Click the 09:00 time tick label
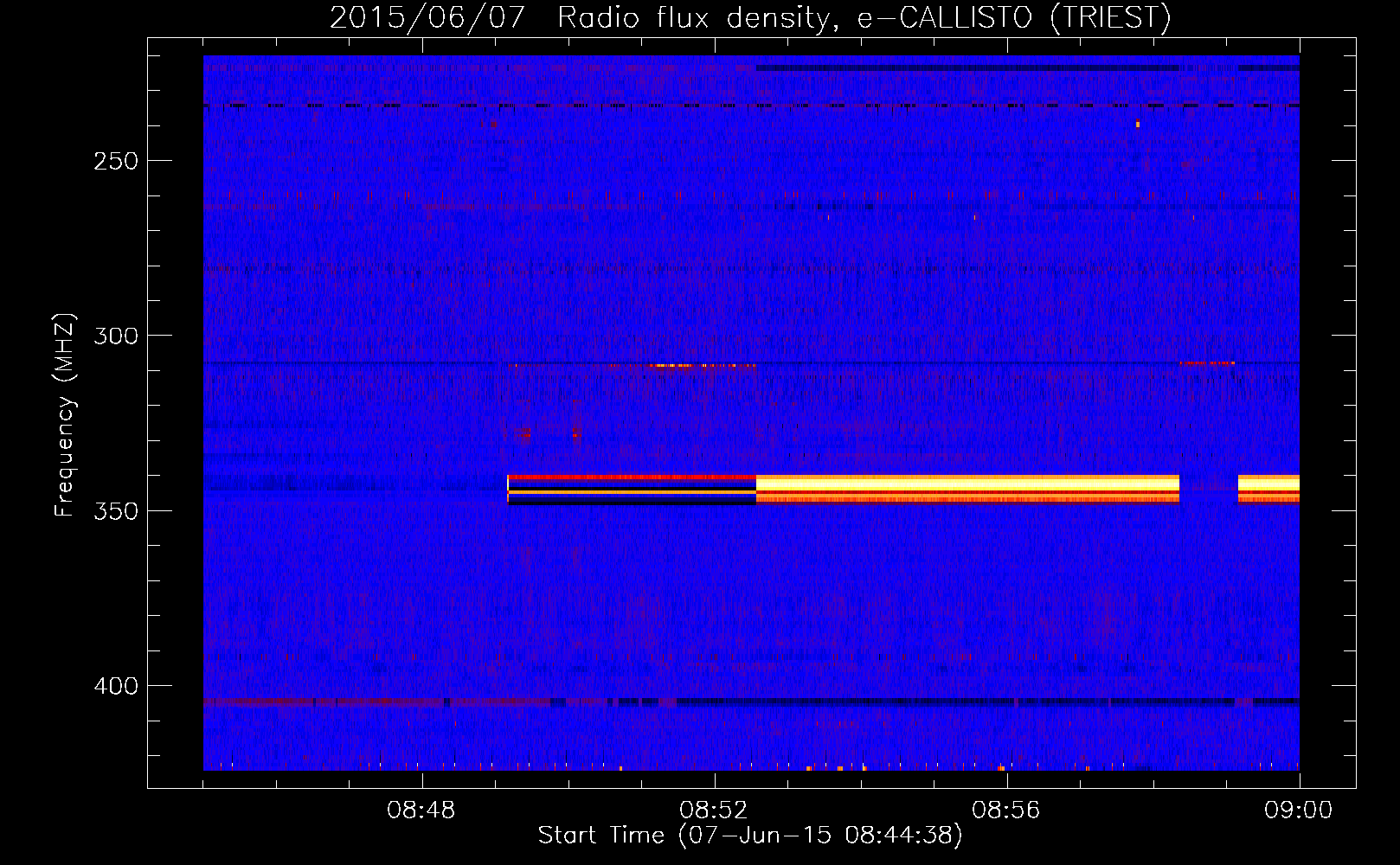This screenshot has width=1400, height=865. (1299, 811)
